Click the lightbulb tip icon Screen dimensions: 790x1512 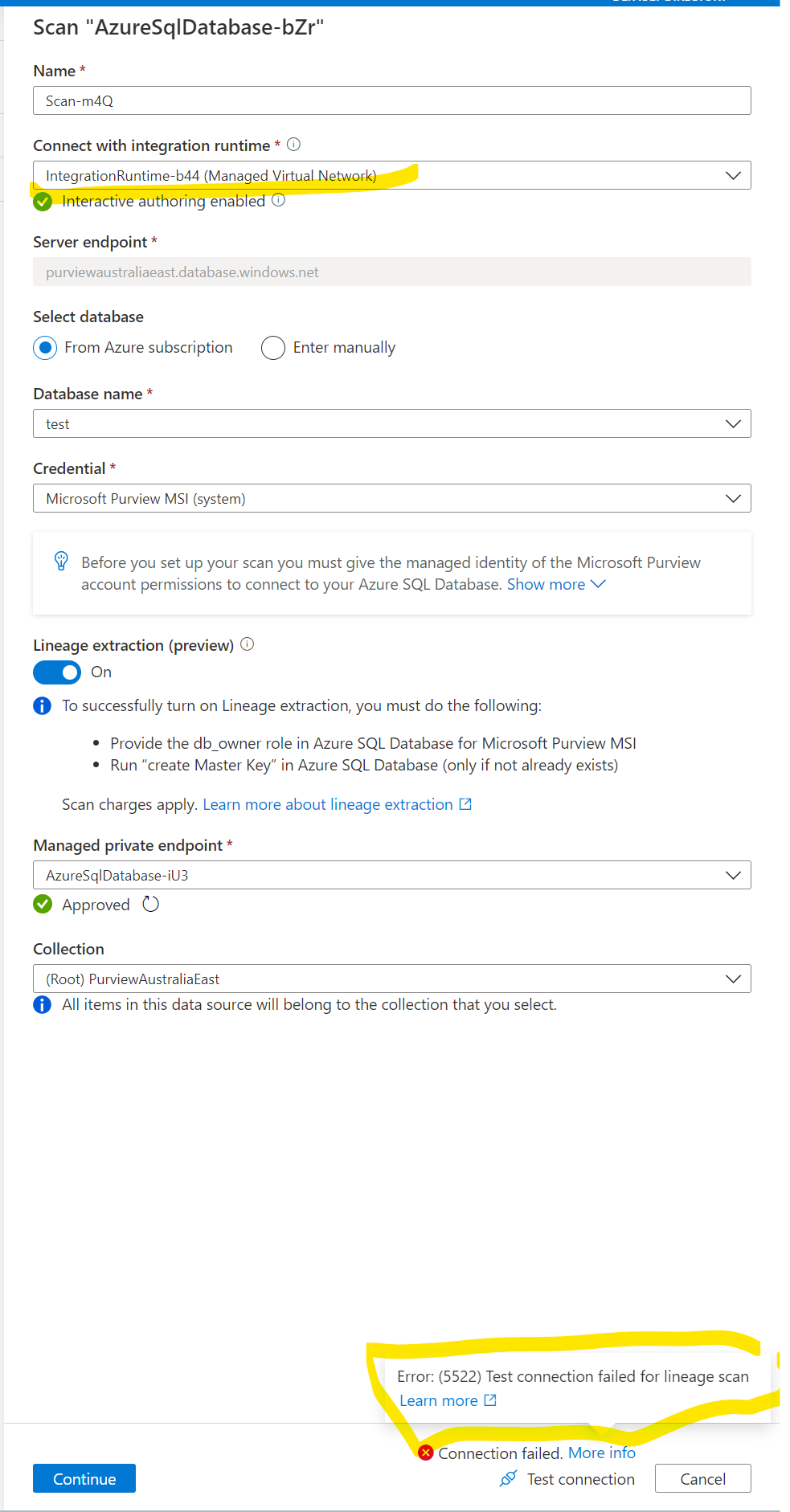point(61,561)
